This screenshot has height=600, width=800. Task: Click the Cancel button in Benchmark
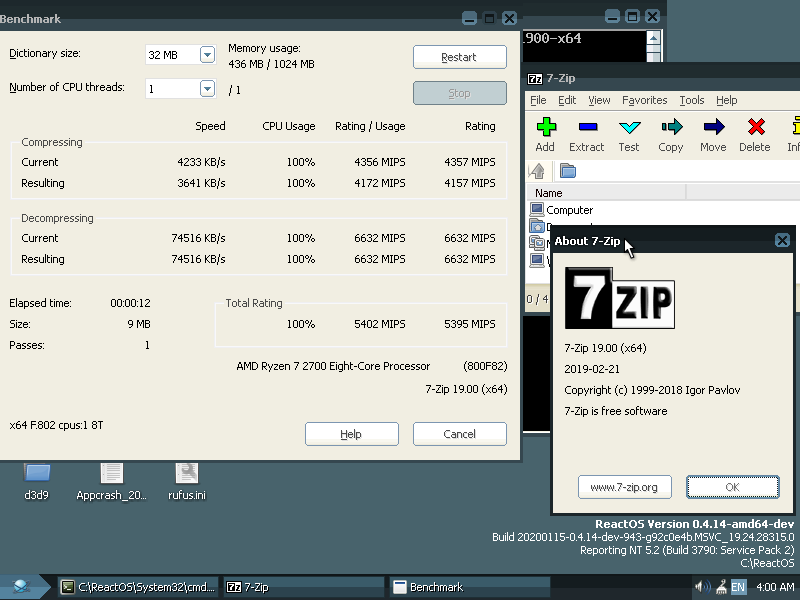tap(460, 434)
